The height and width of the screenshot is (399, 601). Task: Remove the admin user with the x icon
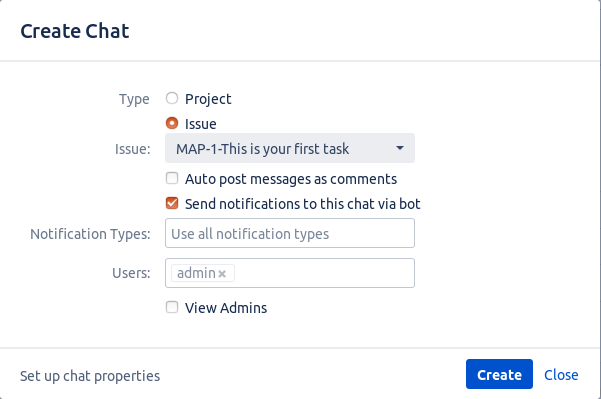222,274
